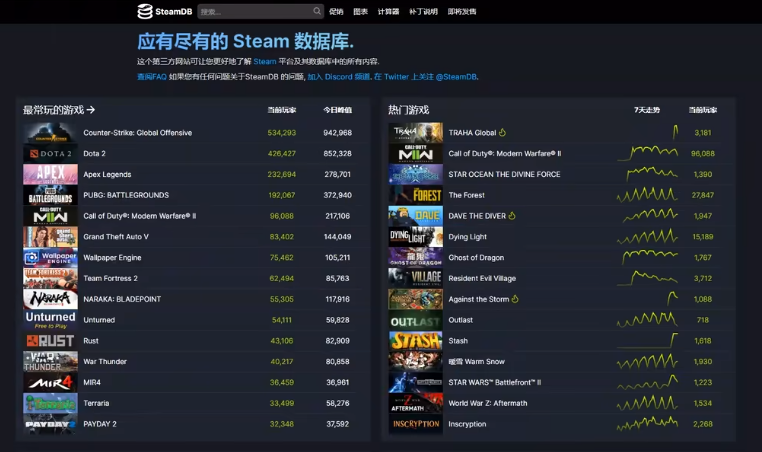Image resolution: width=762 pixels, height=452 pixels.
Task: Click the Outlast game thumbnail
Action: (x=416, y=320)
